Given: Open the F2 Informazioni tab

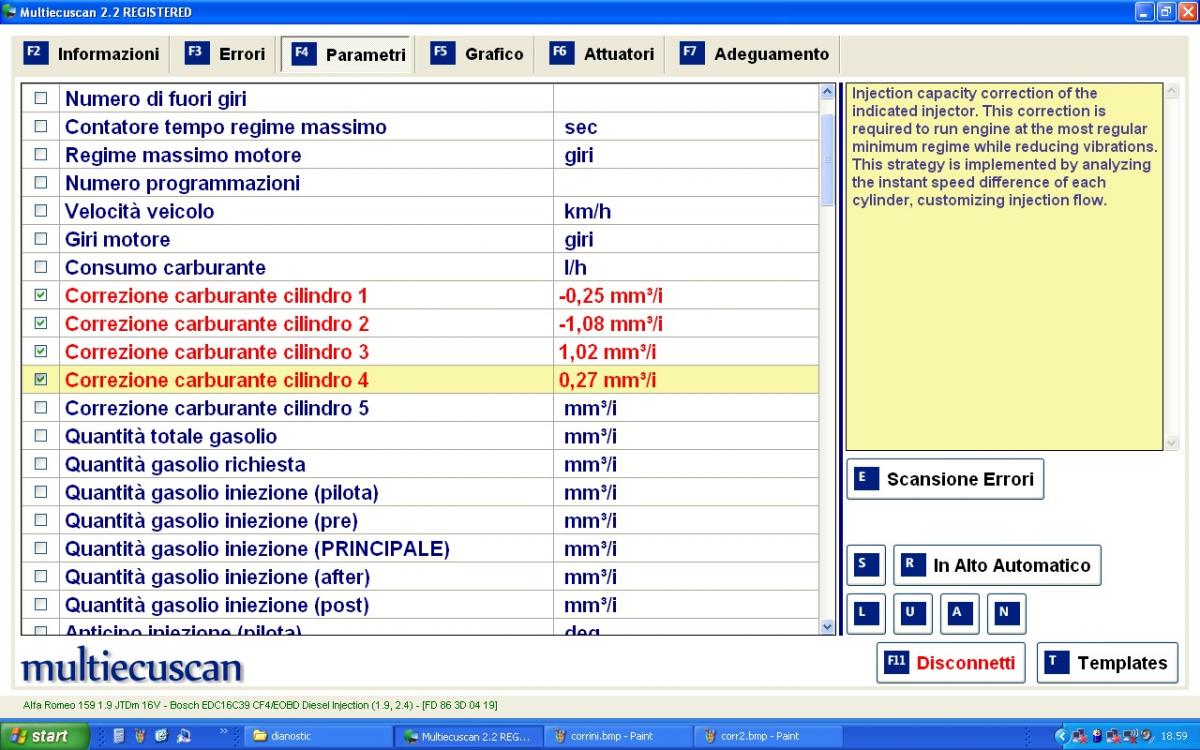Looking at the screenshot, I should point(91,54).
